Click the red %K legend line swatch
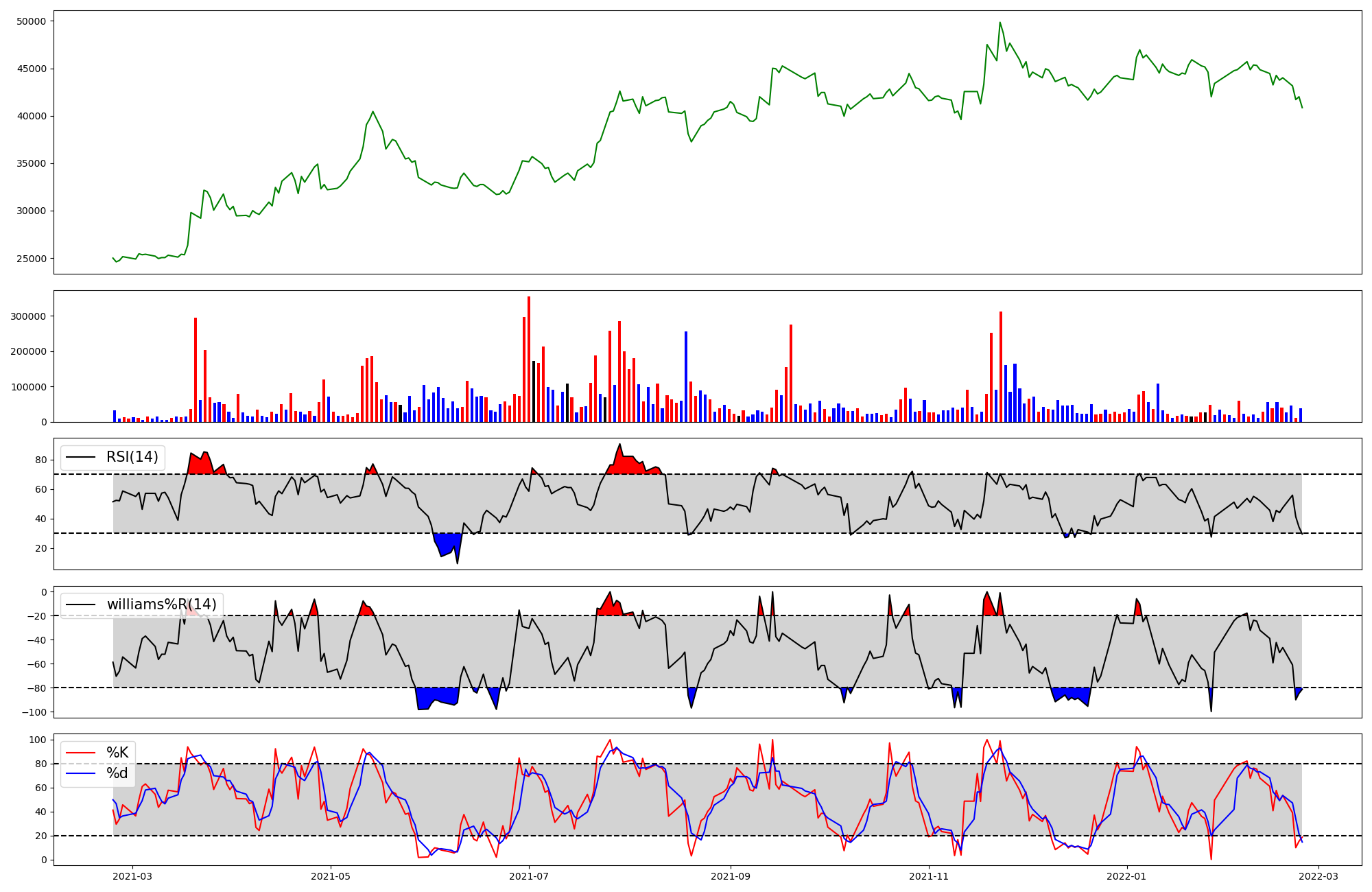Viewport: 1372px width, 892px height. tap(80, 753)
